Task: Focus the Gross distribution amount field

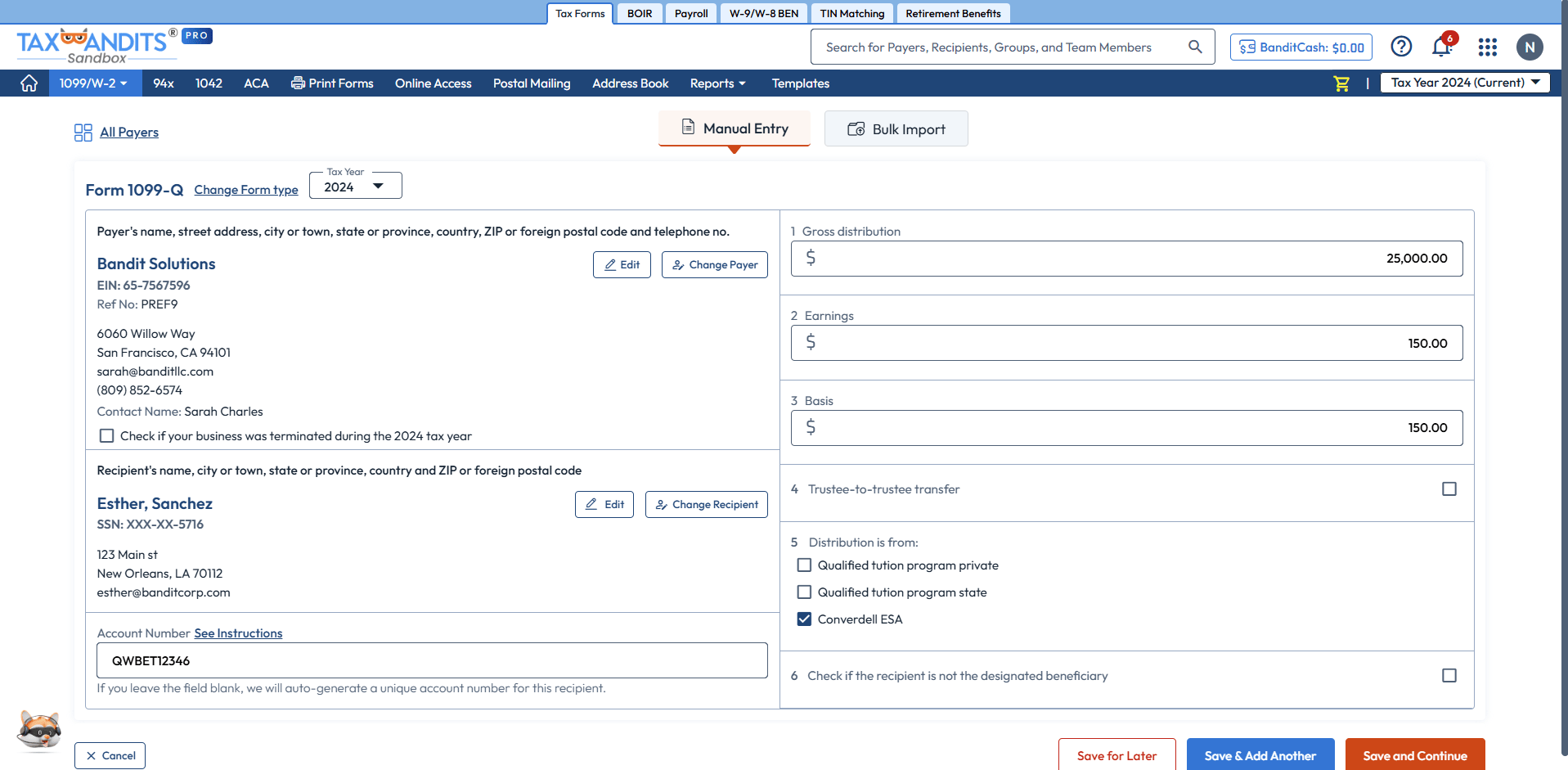Action: pos(1127,259)
